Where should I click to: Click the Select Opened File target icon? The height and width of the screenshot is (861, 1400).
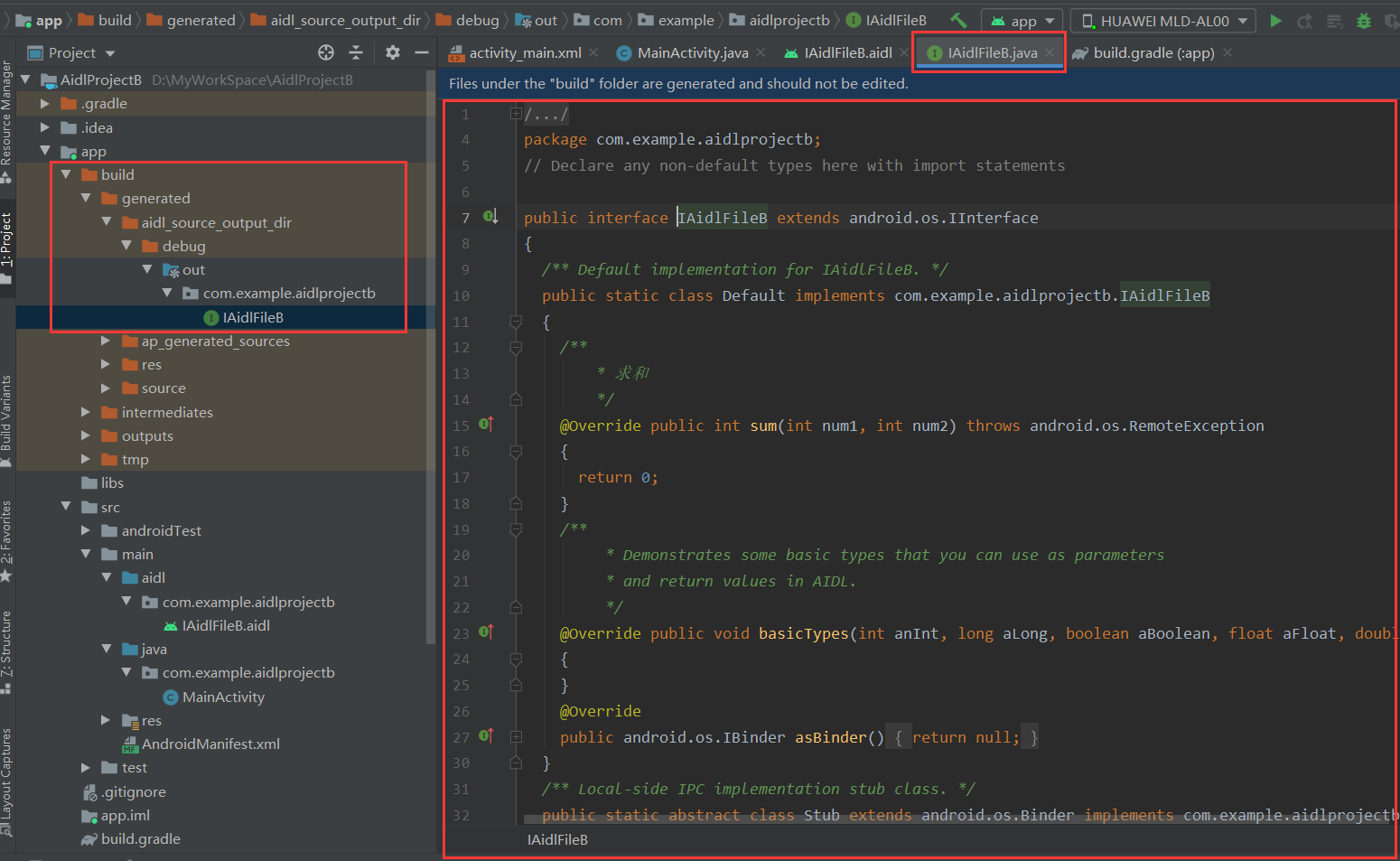326,52
